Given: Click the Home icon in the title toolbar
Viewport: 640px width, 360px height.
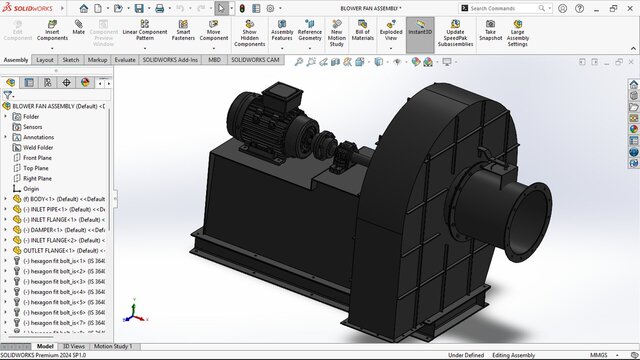Looking at the screenshot, I should tap(84, 8).
